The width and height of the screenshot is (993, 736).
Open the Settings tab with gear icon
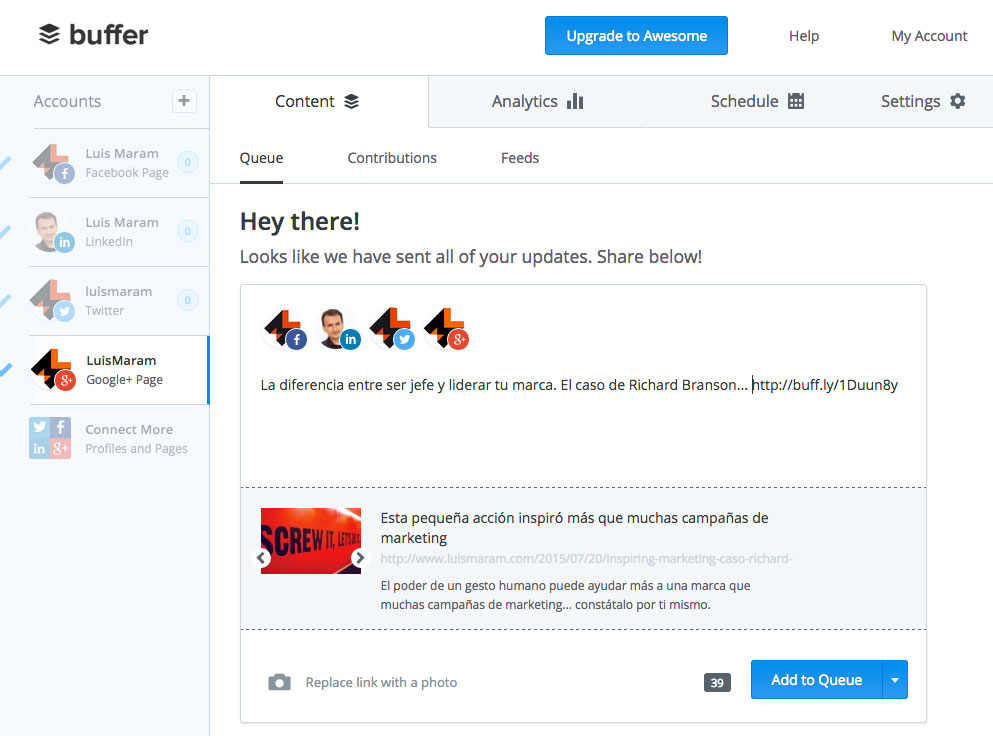pos(922,101)
